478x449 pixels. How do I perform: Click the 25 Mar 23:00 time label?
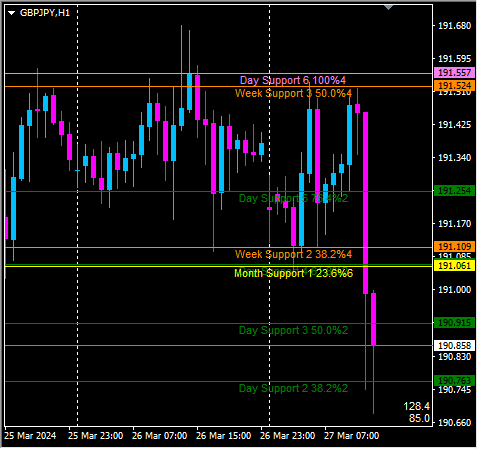(x=96, y=436)
